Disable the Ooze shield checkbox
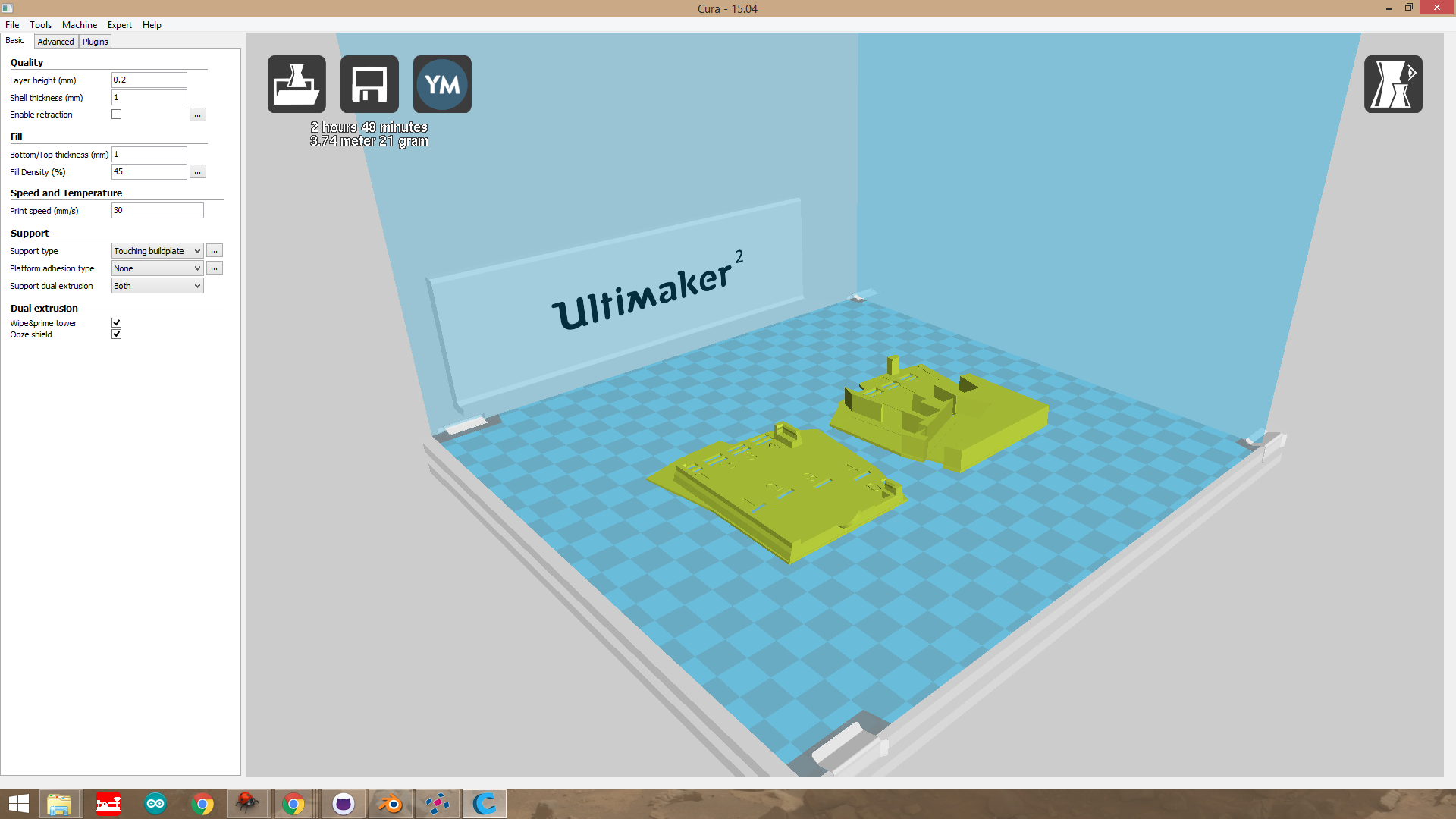This screenshot has width=1456, height=819. pyautogui.click(x=117, y=334)
